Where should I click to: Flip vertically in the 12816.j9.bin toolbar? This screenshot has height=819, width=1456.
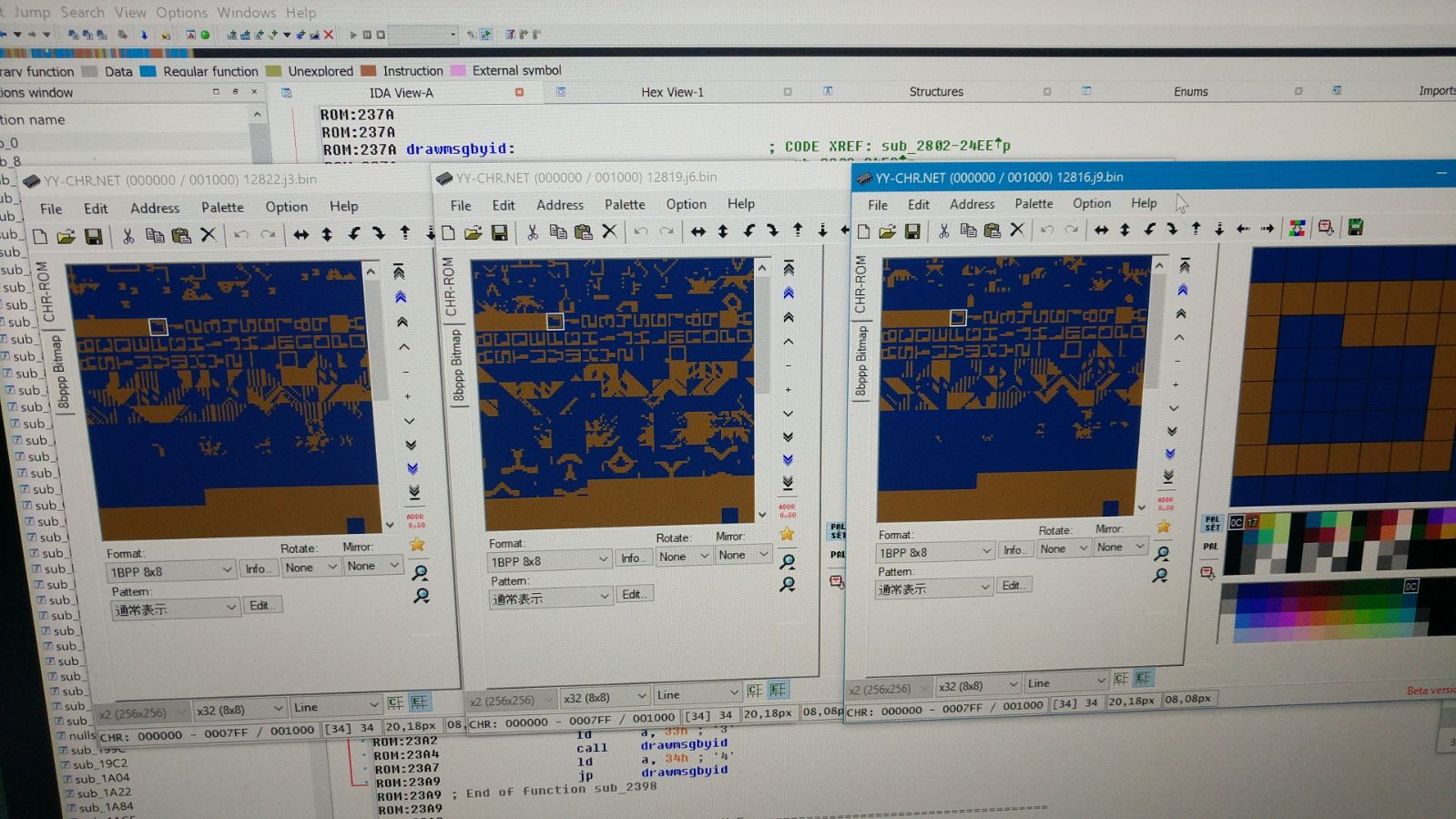pos(1125,230)
